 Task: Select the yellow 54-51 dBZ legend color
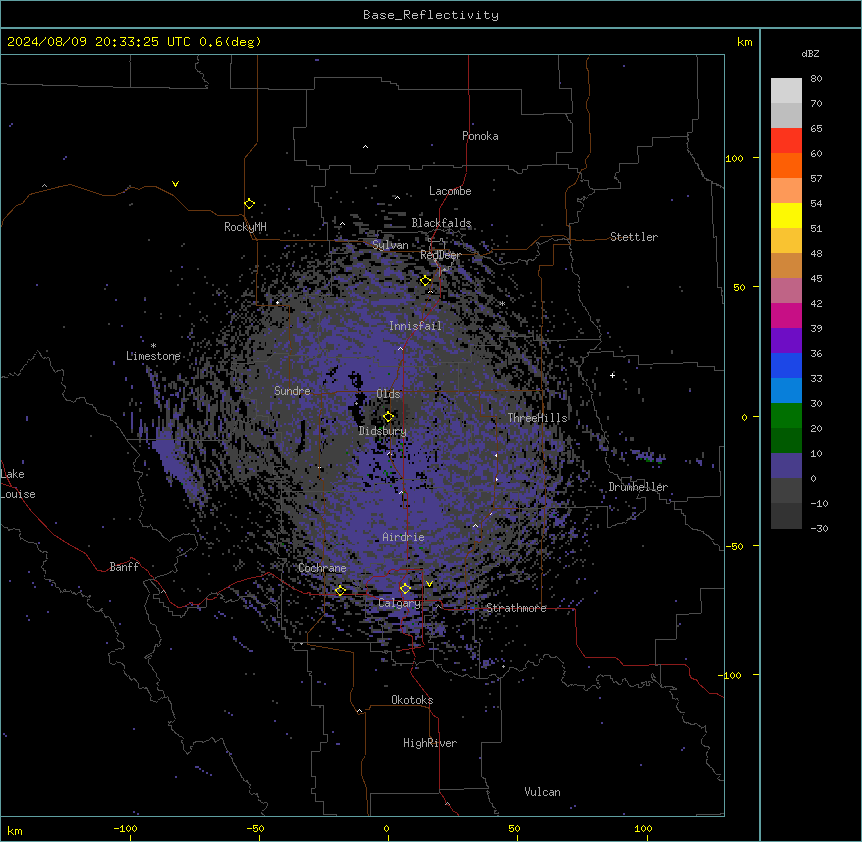tap(786, 215)
